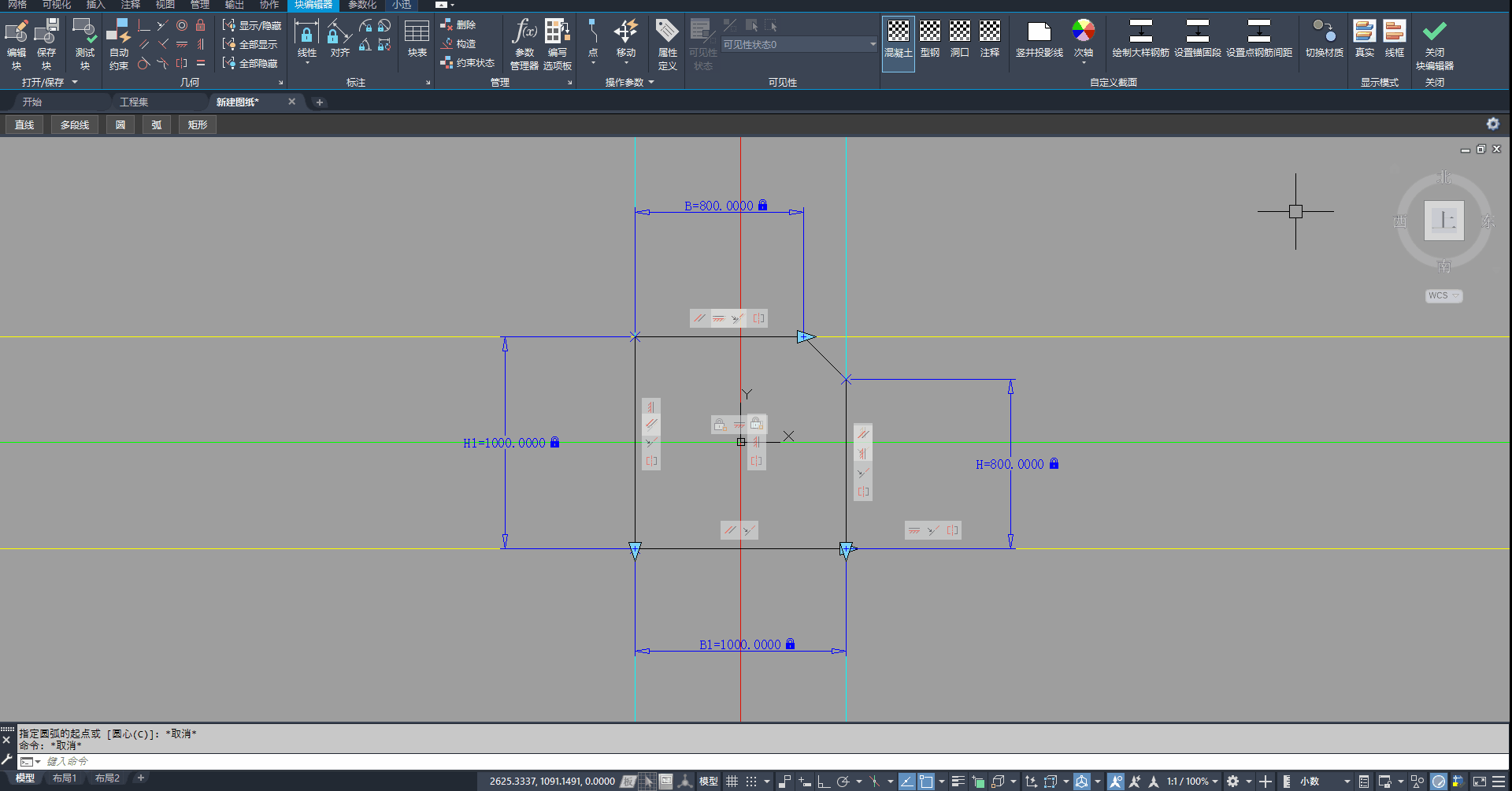Click the Set Anchor Segment (设置锚固段) icon
1512x791 pixels.
(1198, 39)
